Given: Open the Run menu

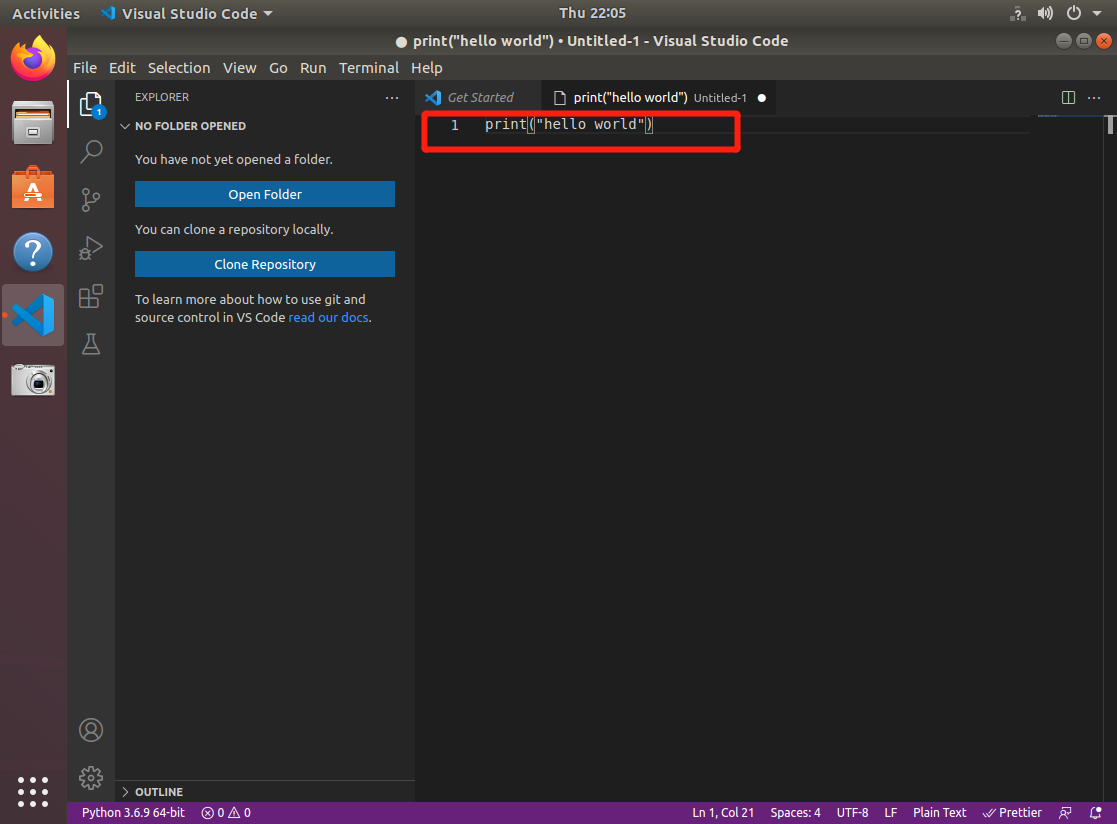Looking at the screenshot, I should [x=313, y=68].
